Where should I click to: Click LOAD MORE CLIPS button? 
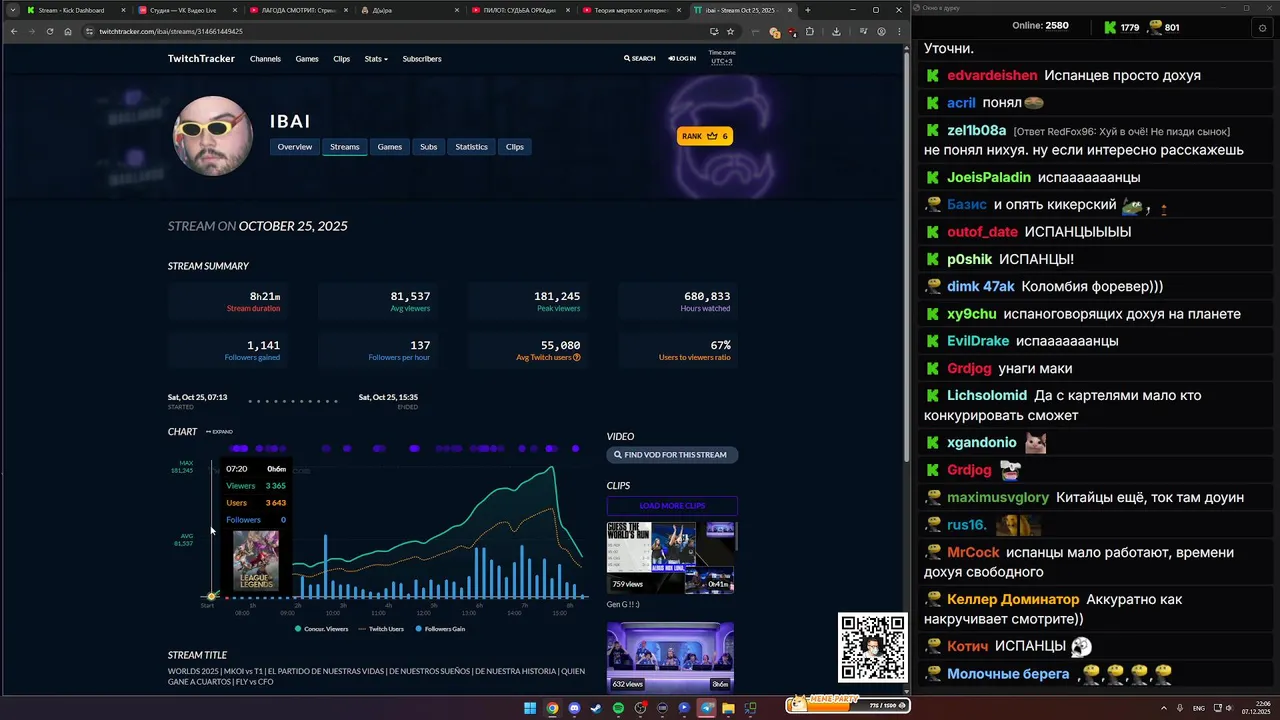pos(672,506)
